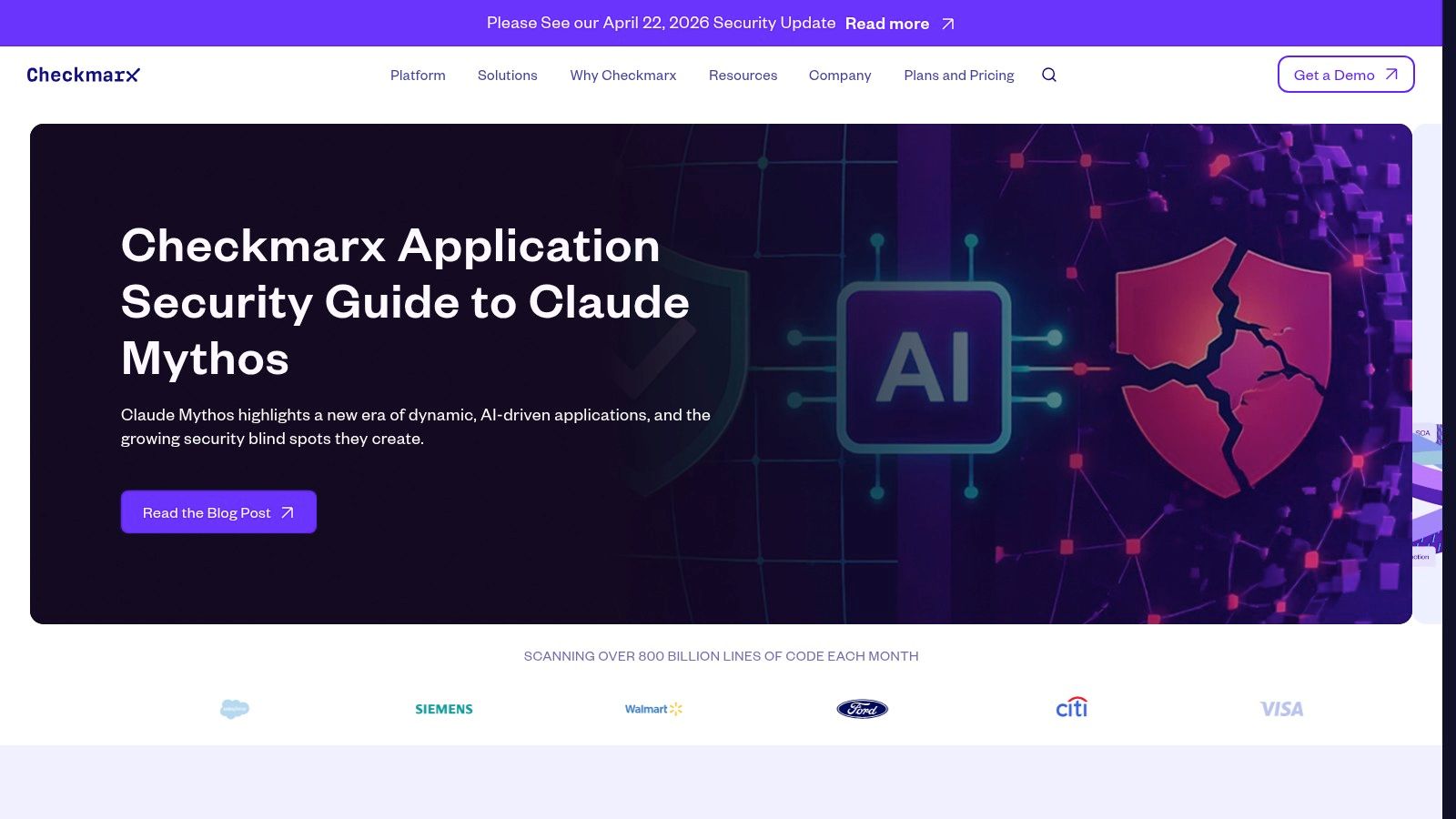Click the Checkmarx logo in the header
The height and width of the screenshot is (819, 1456).
(x=83, y=75)
